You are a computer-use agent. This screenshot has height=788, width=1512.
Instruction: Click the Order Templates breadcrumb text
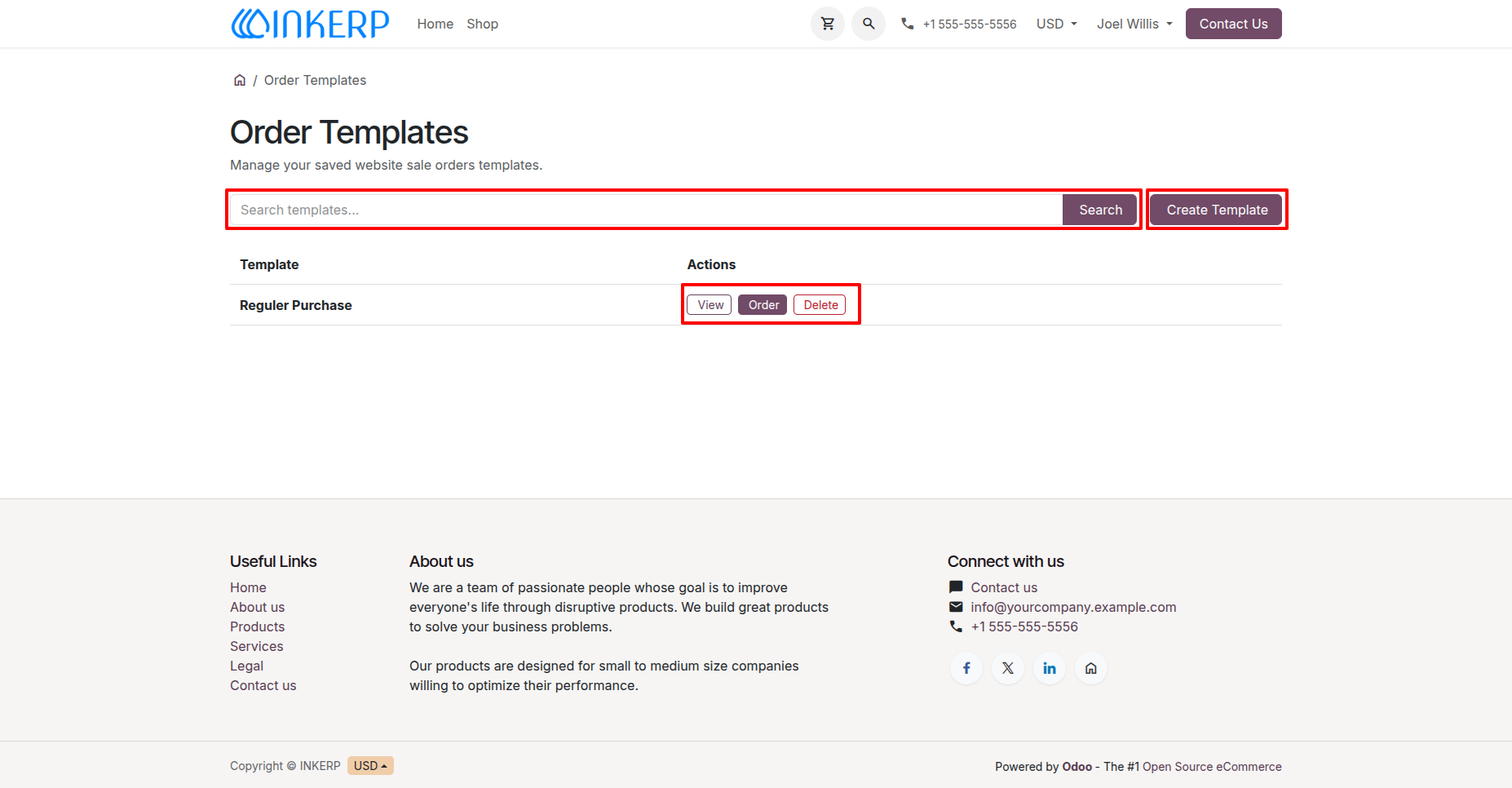315,80
